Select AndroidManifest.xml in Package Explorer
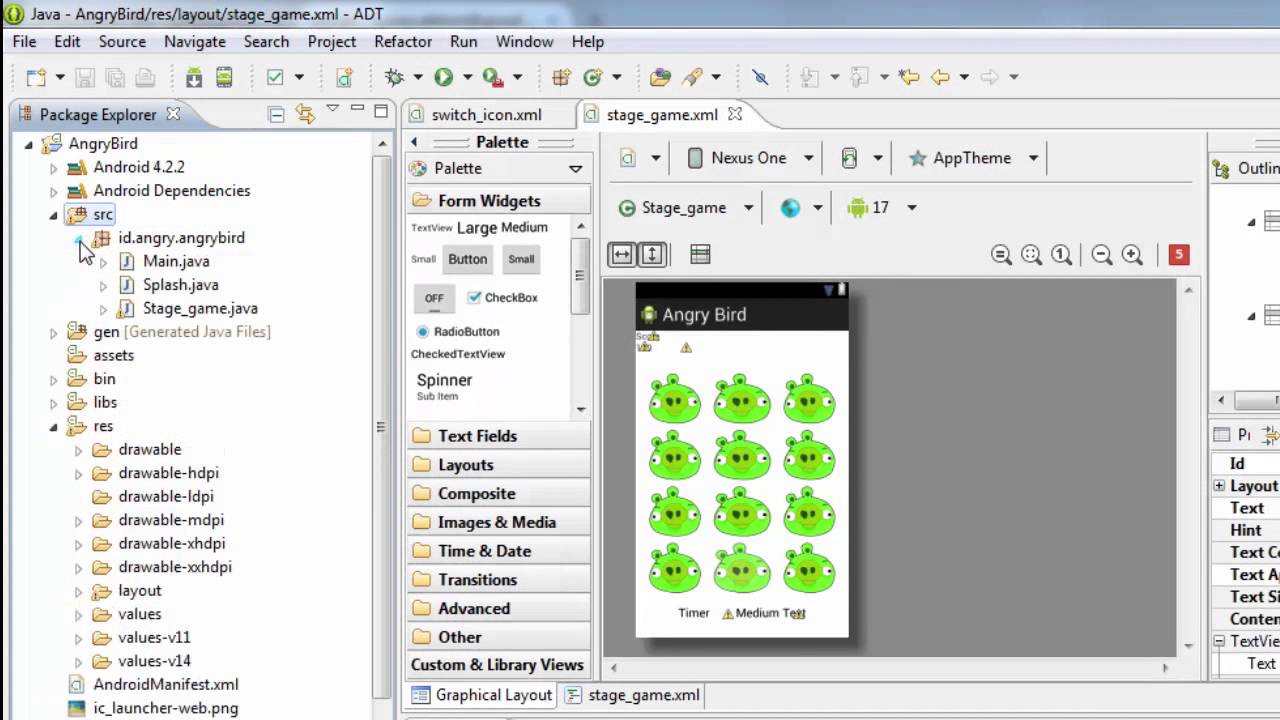Screen dimensions: 1280x720 click(x=166, y=685)
